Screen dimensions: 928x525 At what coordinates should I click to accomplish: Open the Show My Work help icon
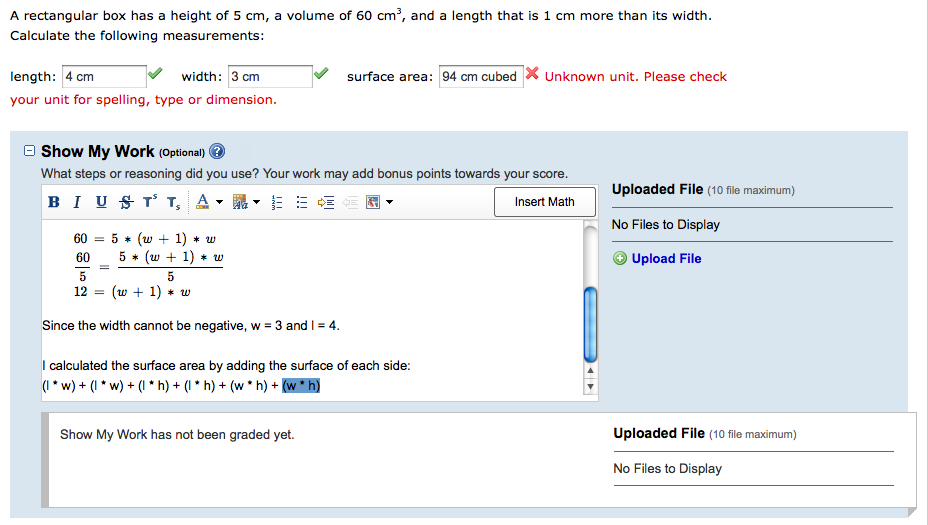217,152
